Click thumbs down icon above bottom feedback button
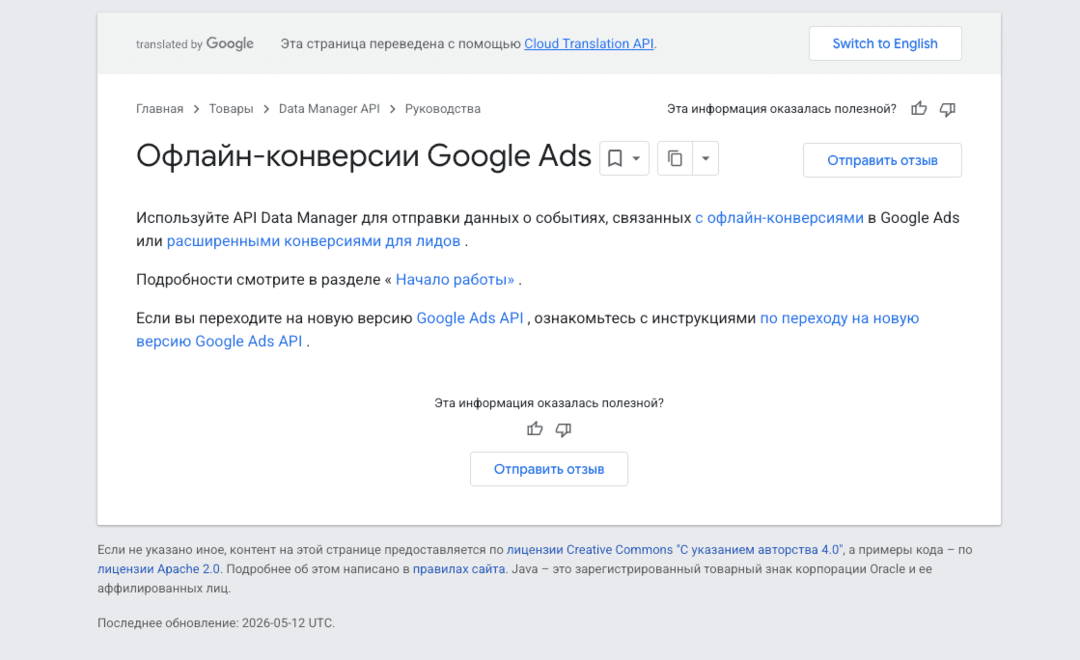The image size is (1080, 660). (563, 429)
